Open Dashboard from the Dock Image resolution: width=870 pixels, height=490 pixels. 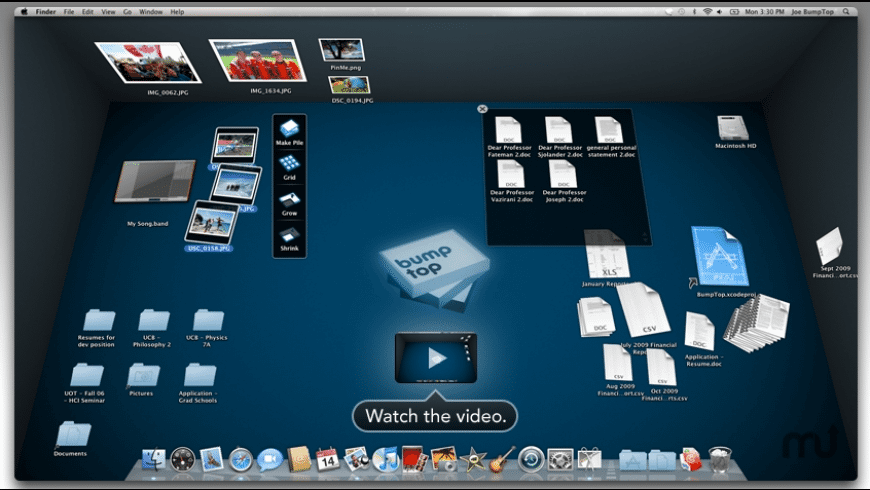pos(183,459)
